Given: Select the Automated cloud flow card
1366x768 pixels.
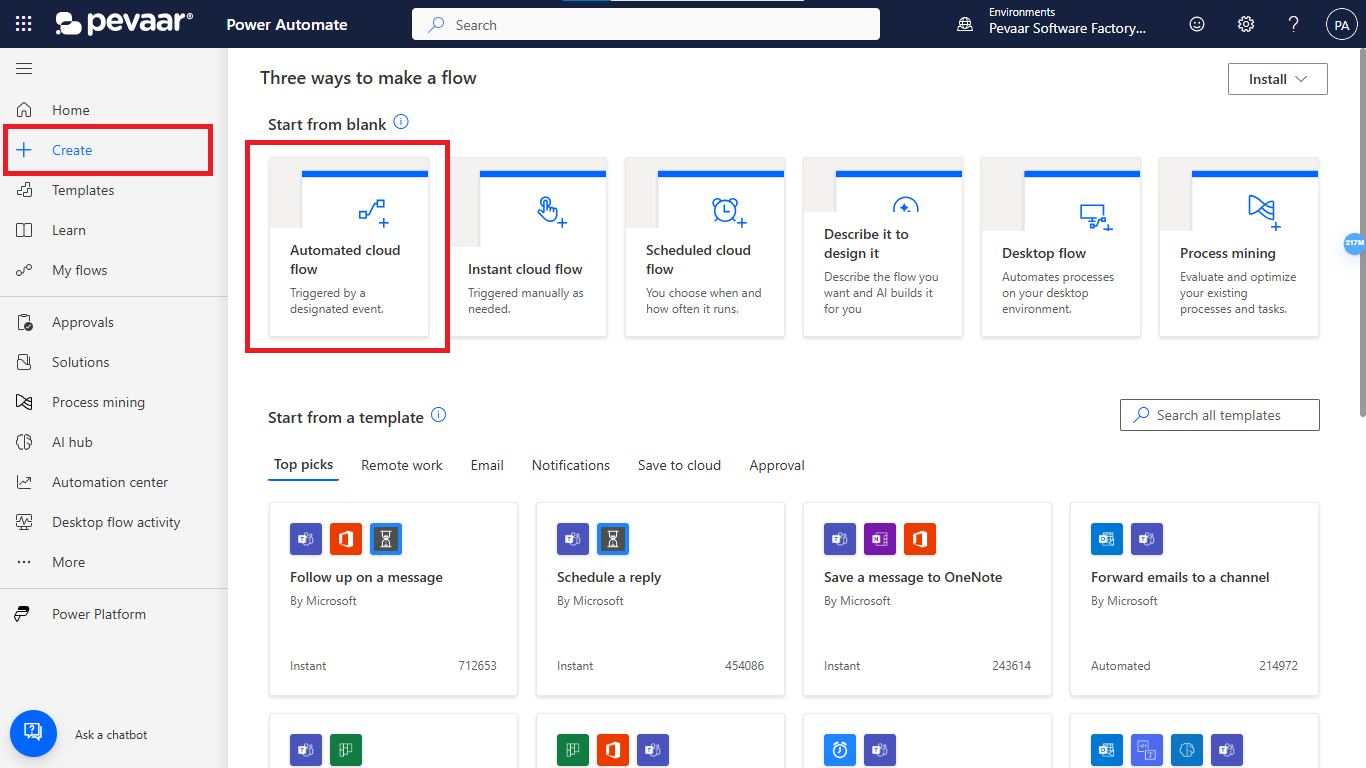Looking at the screenshot, I should coord(349,248).
